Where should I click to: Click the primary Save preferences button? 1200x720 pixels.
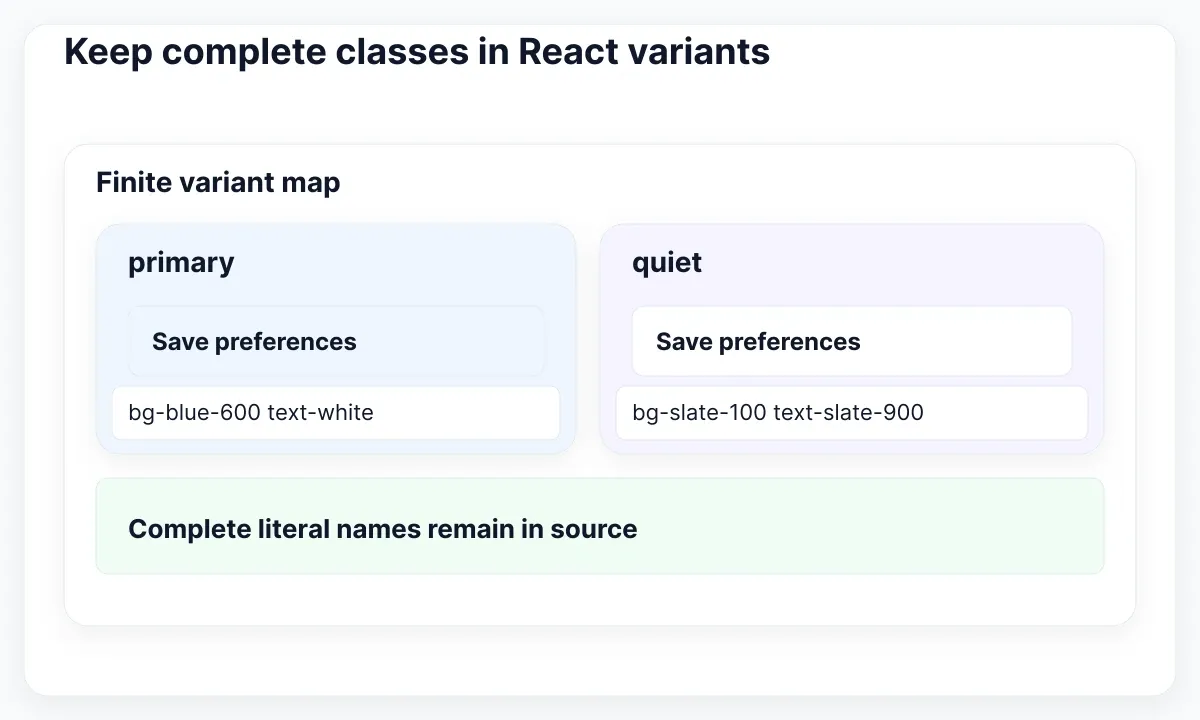[336, 341]
